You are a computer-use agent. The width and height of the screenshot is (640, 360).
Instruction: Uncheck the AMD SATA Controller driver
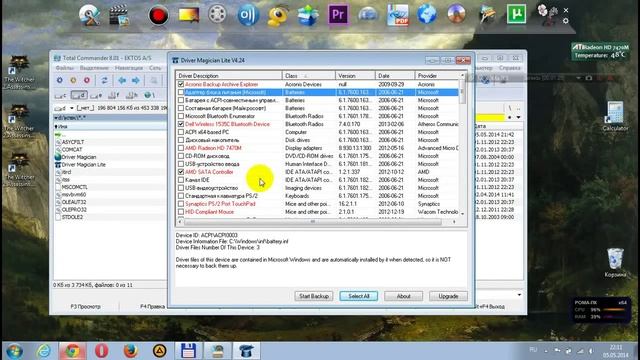pyautogui.click(x=181, y=172)
